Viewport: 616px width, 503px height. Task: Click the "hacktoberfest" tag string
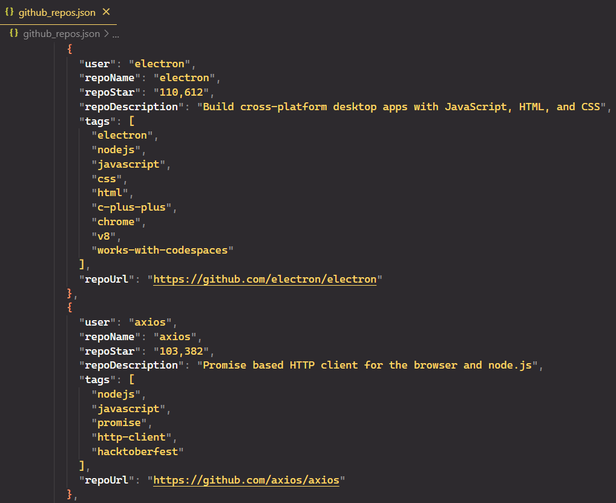pyautogui.click(x=138, y=452)
